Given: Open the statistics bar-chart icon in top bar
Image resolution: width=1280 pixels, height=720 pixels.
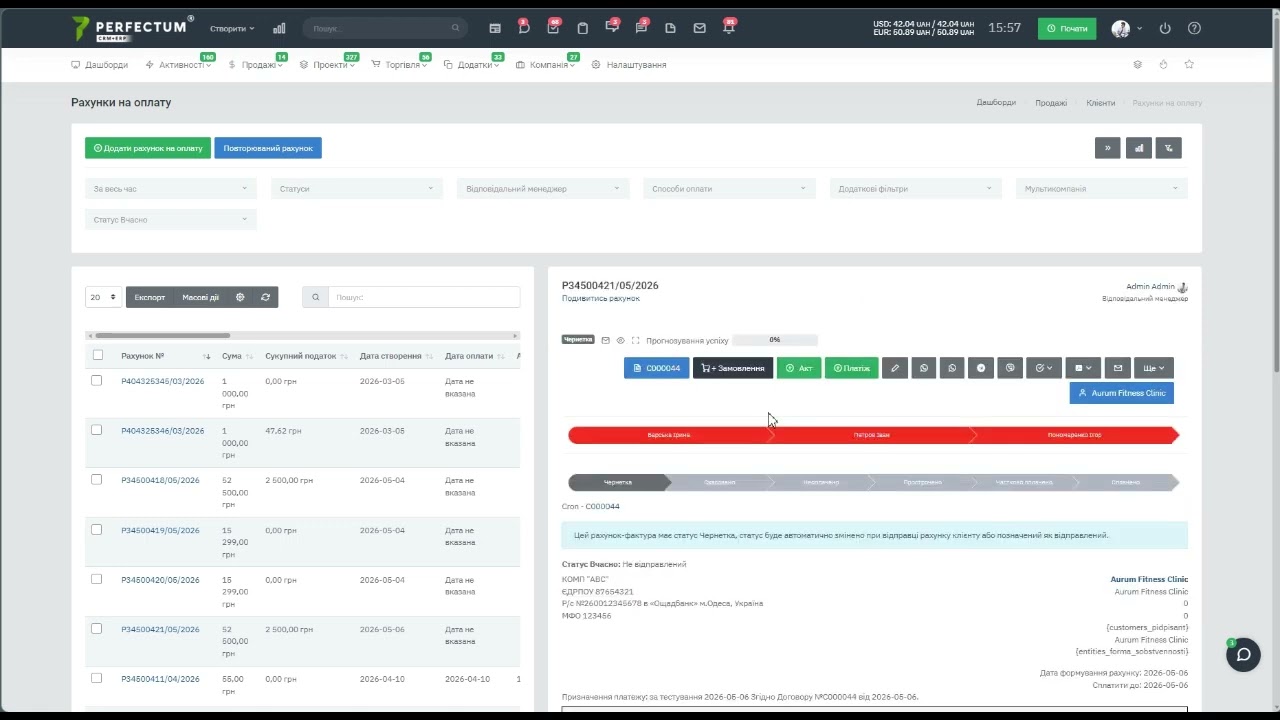Looking at the screenshot, I should point(279,29).
